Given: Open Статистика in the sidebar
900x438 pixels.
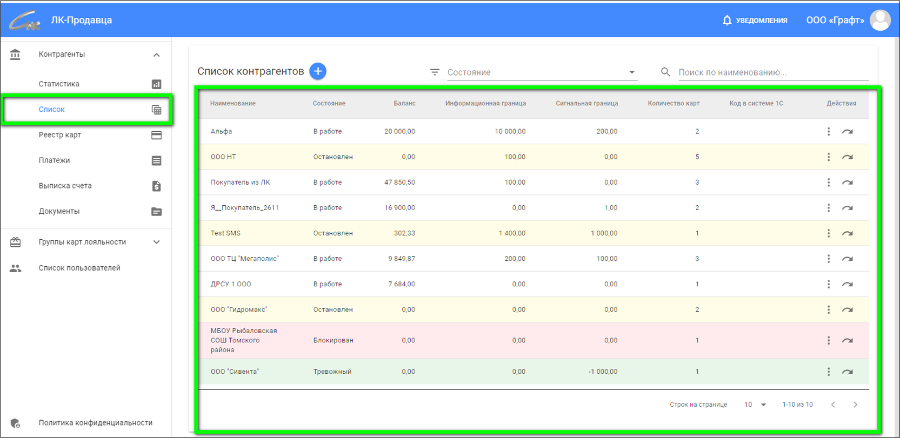Looking at the screenshot, I should 59,84.
